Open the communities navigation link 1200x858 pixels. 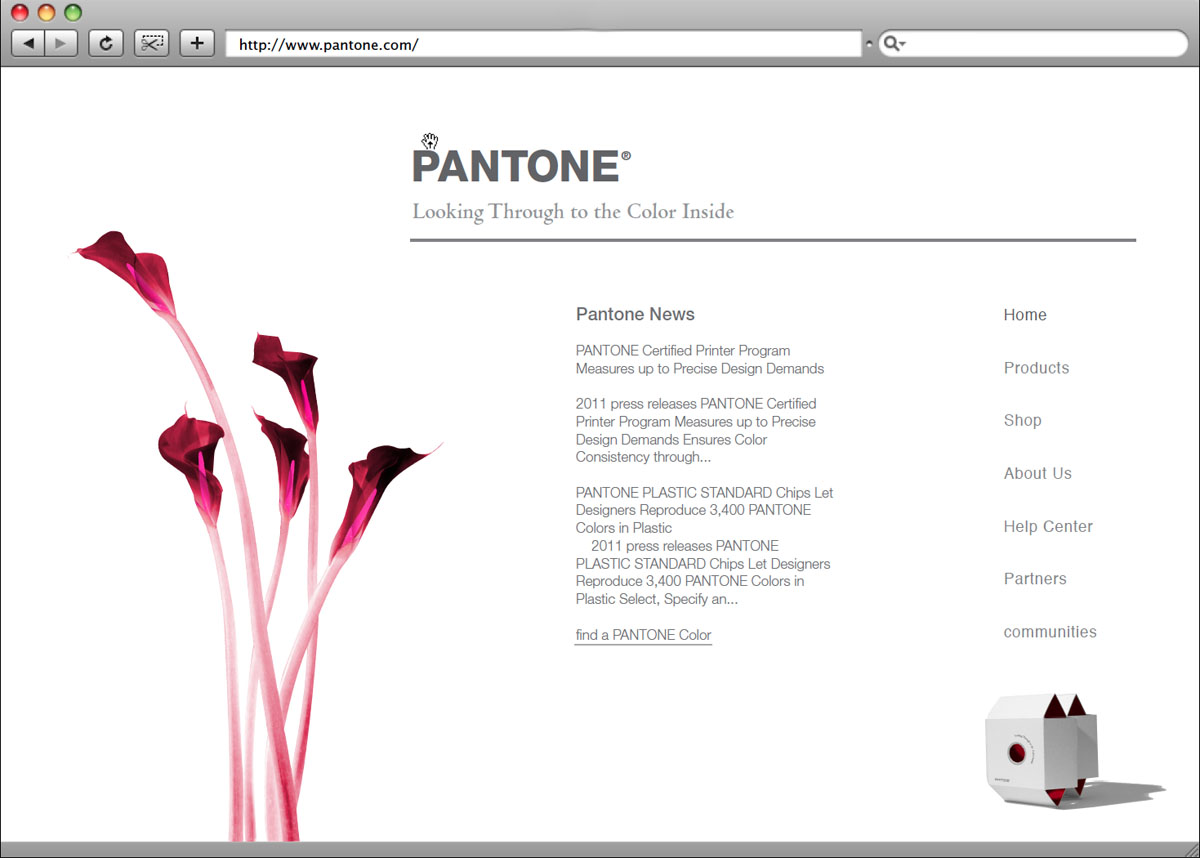[x=1050, y=632]
